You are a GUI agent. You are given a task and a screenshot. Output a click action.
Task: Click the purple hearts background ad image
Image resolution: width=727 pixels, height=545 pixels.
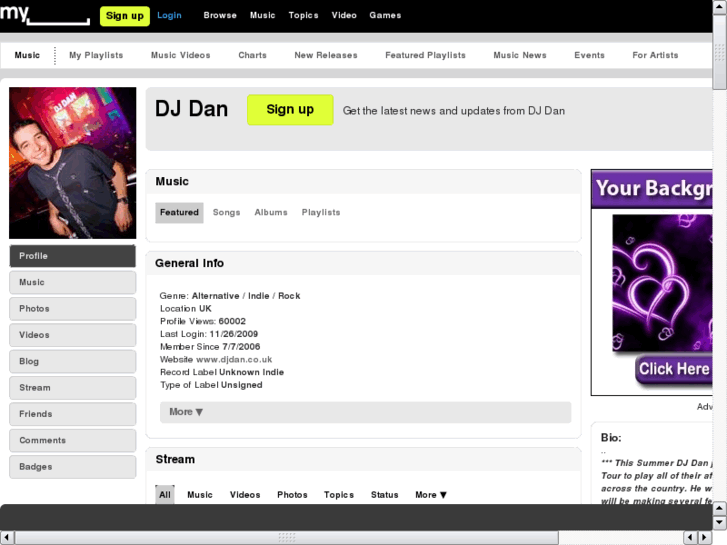tap(662, 283)
